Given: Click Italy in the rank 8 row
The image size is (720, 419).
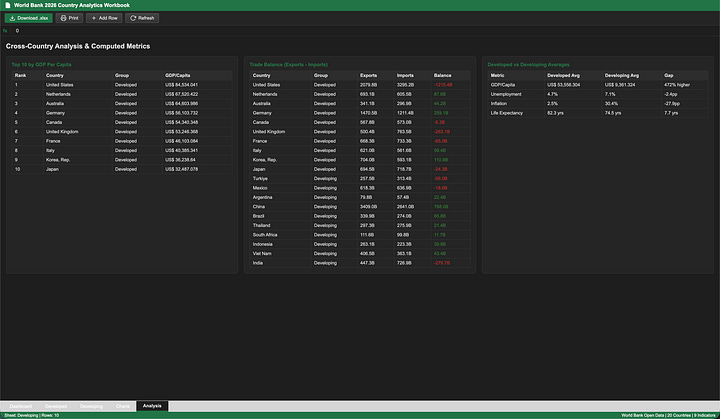Looking at the screenshot, I should pos(50,151).
